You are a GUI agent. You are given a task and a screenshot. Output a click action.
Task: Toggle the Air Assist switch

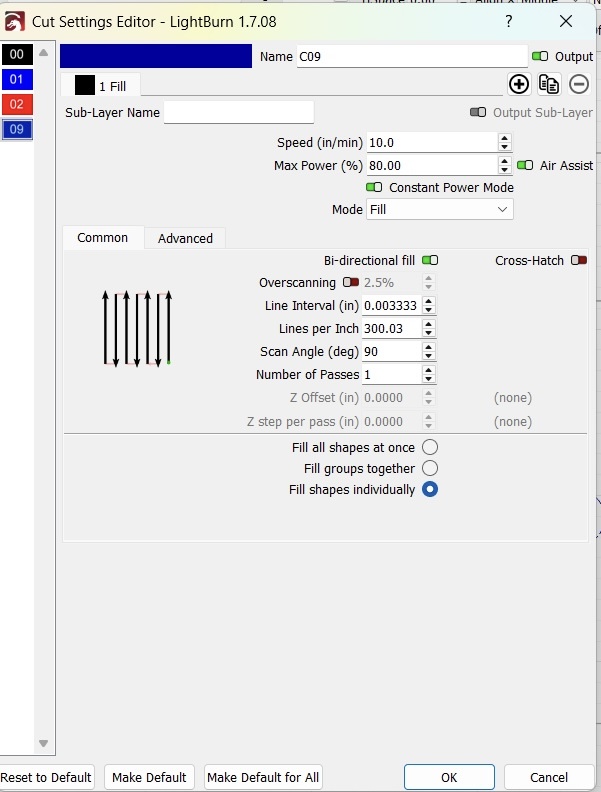[525, 165]
